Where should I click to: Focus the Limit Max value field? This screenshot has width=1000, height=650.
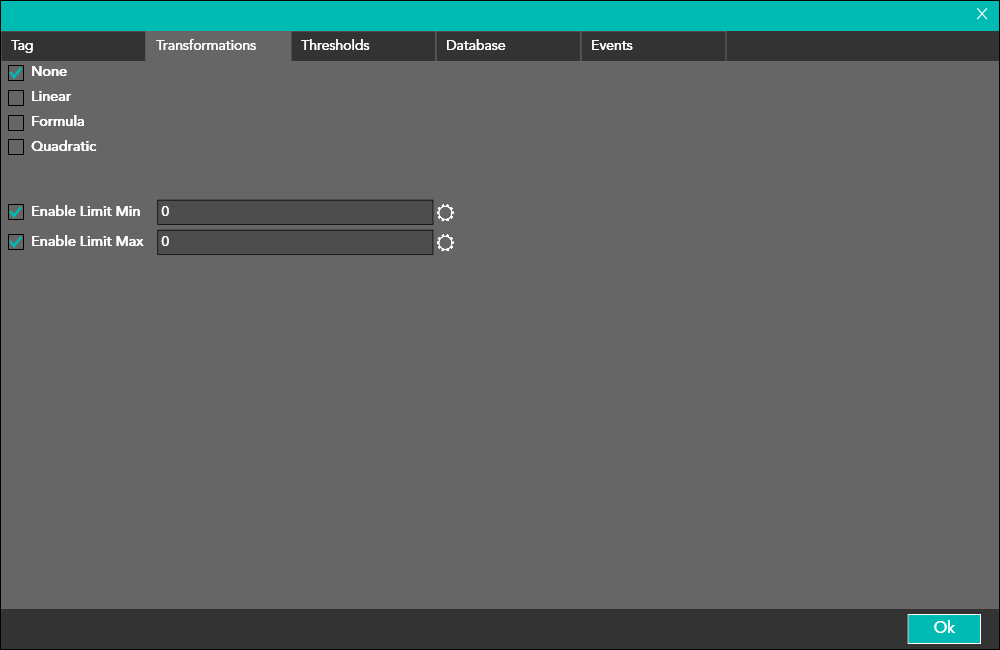tap(294, 242)
